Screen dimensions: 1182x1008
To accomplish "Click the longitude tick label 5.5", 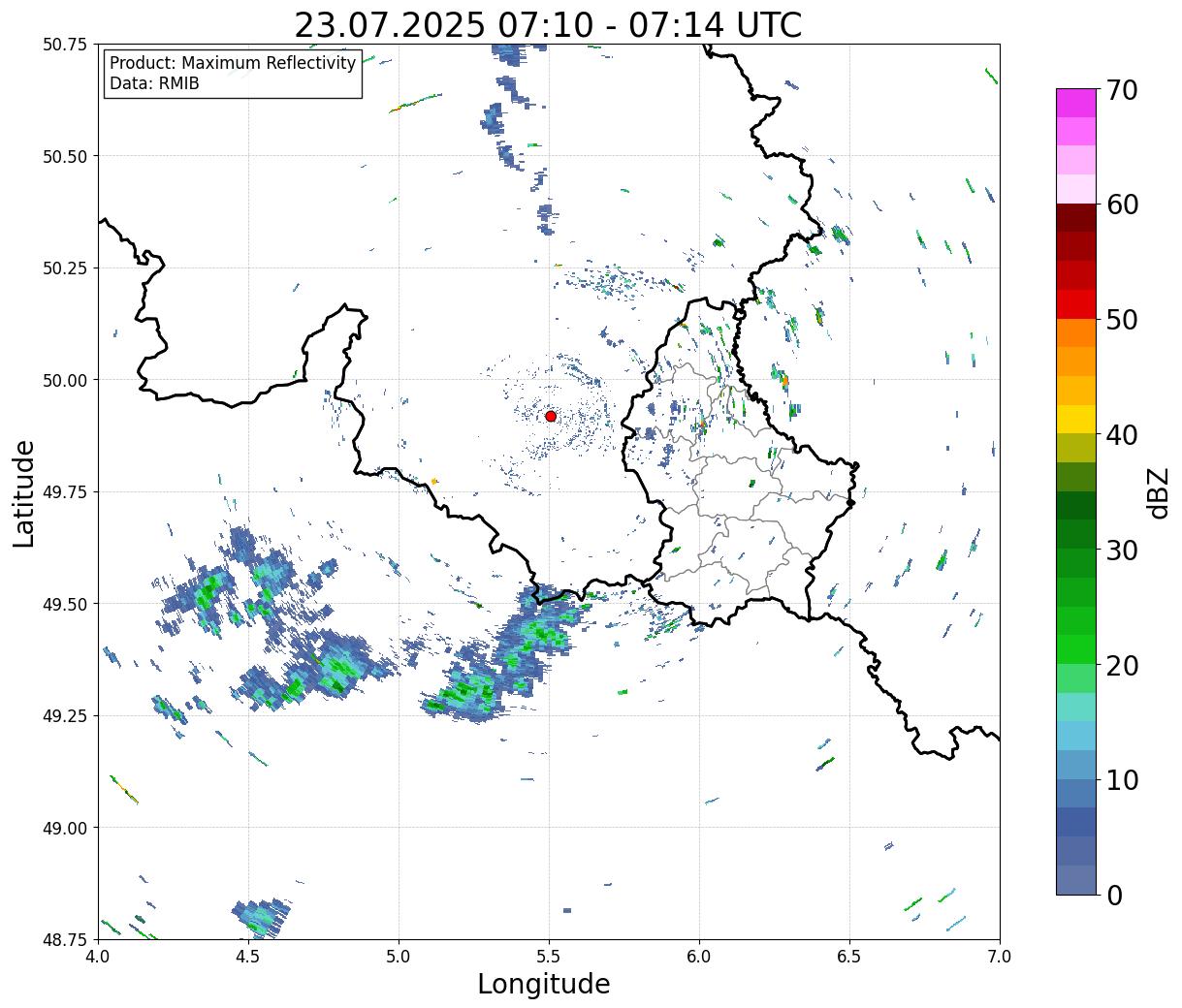I will pyautogui.click(x=549, y=957).
